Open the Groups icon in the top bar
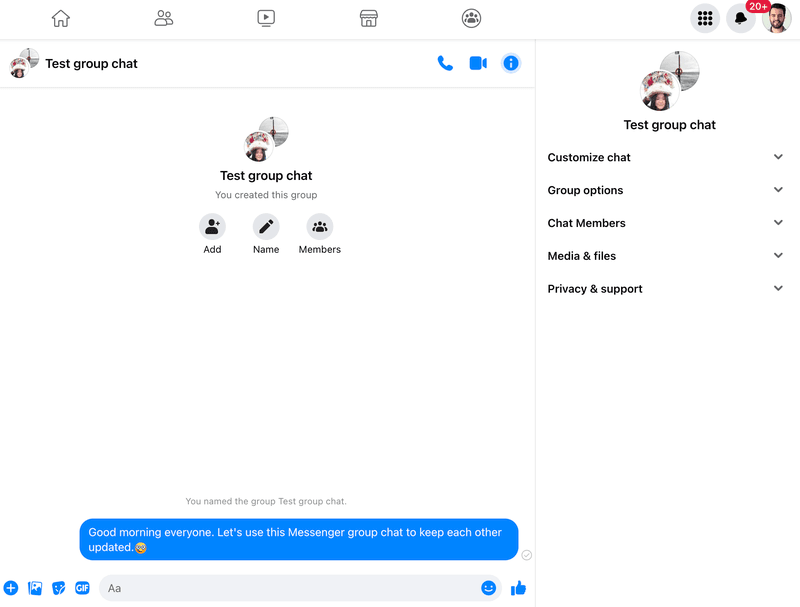The image size is (800, 607). click(471, 18)
